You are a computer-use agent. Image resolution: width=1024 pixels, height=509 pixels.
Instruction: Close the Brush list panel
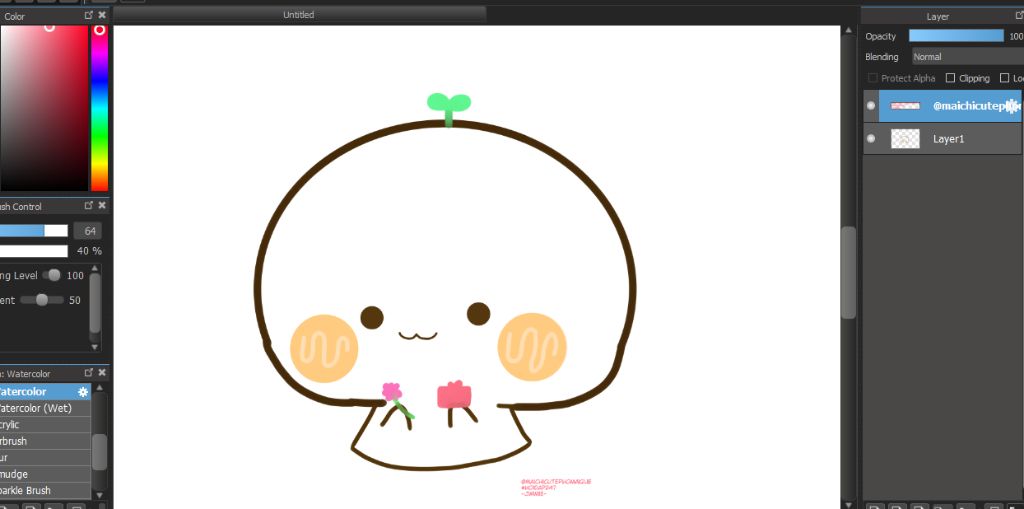tap(102, 372)
